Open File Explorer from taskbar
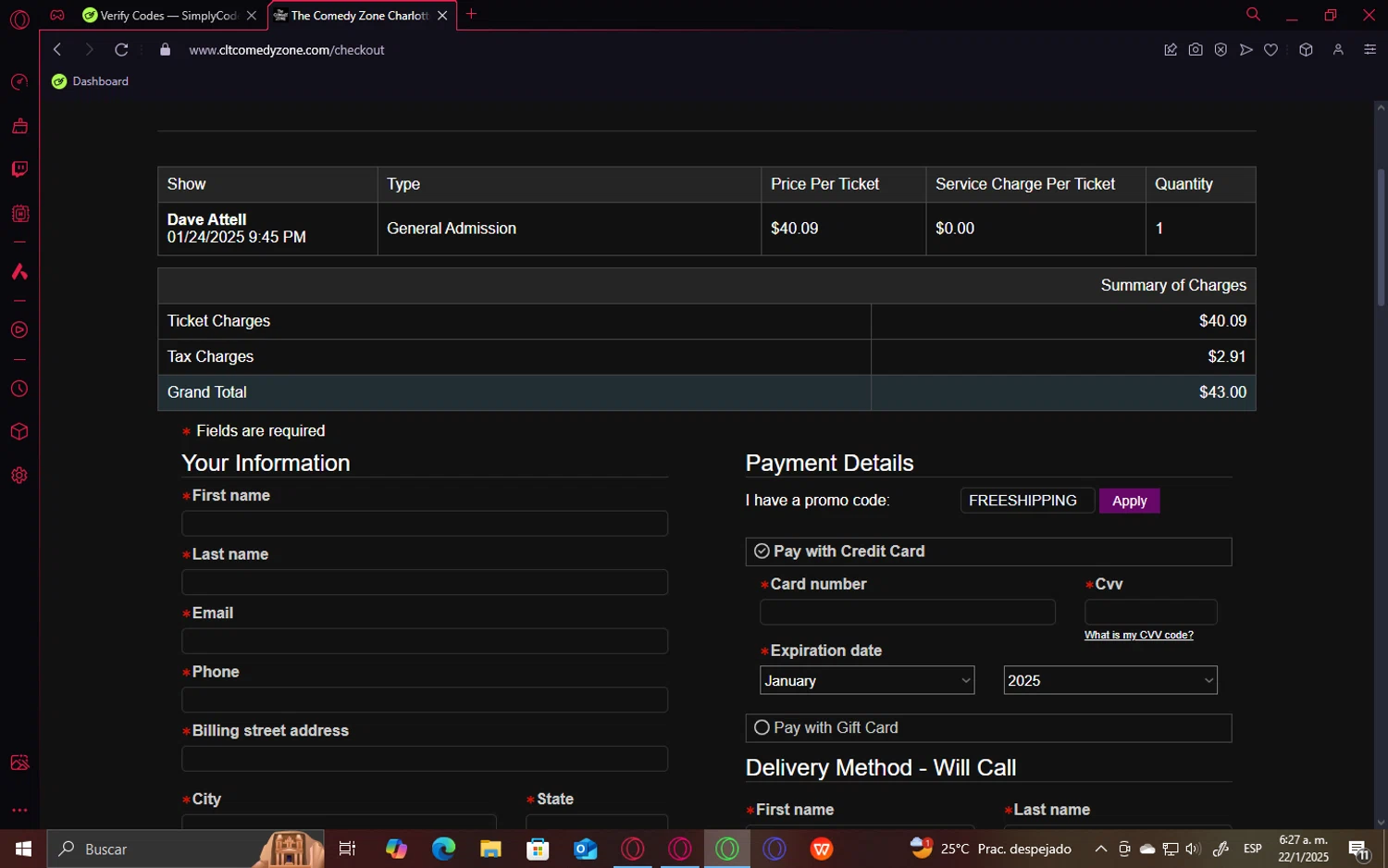This screenshot has height=868, width=1388. (x=490, y=849)
